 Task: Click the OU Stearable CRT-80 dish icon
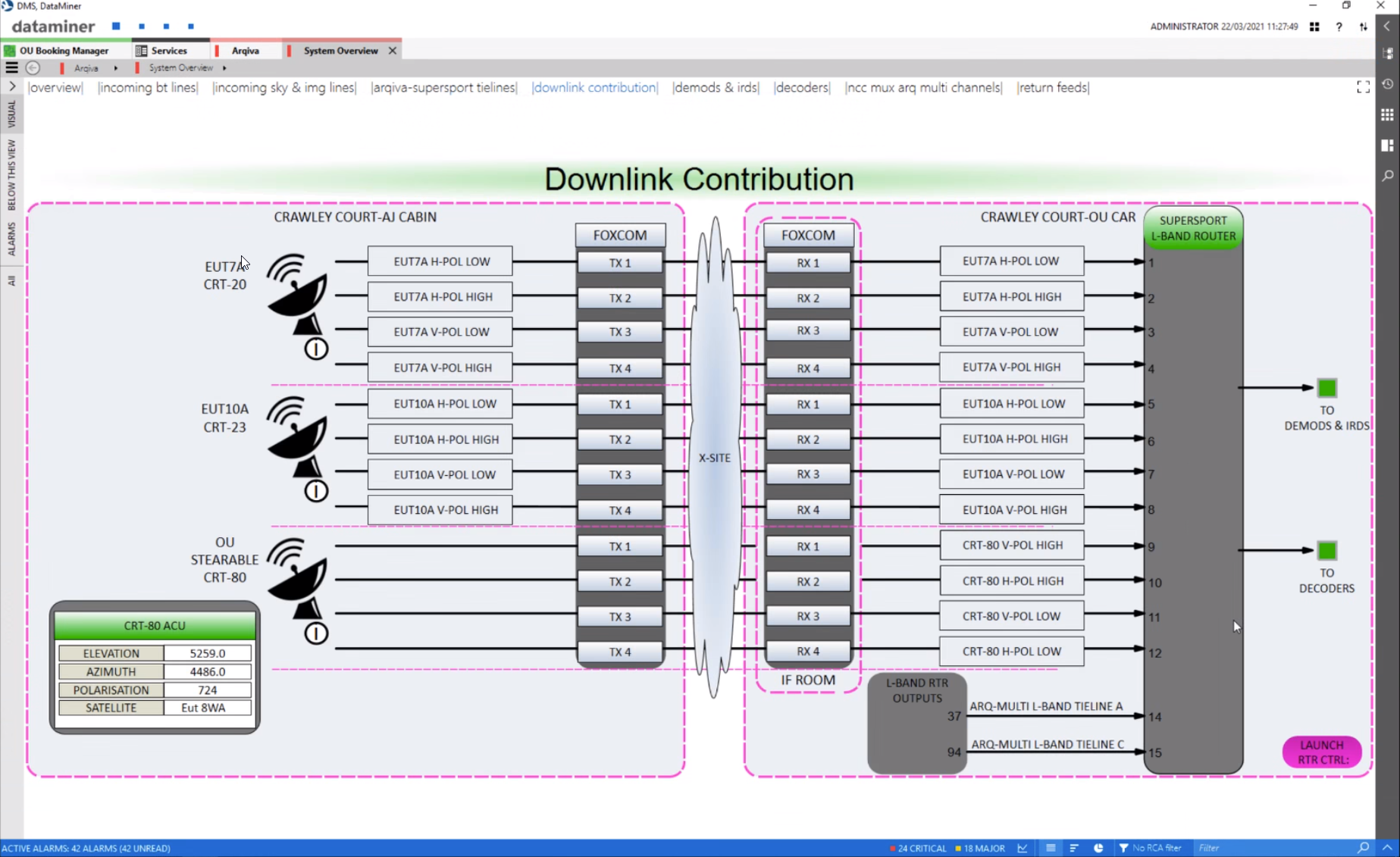point(297,579)
